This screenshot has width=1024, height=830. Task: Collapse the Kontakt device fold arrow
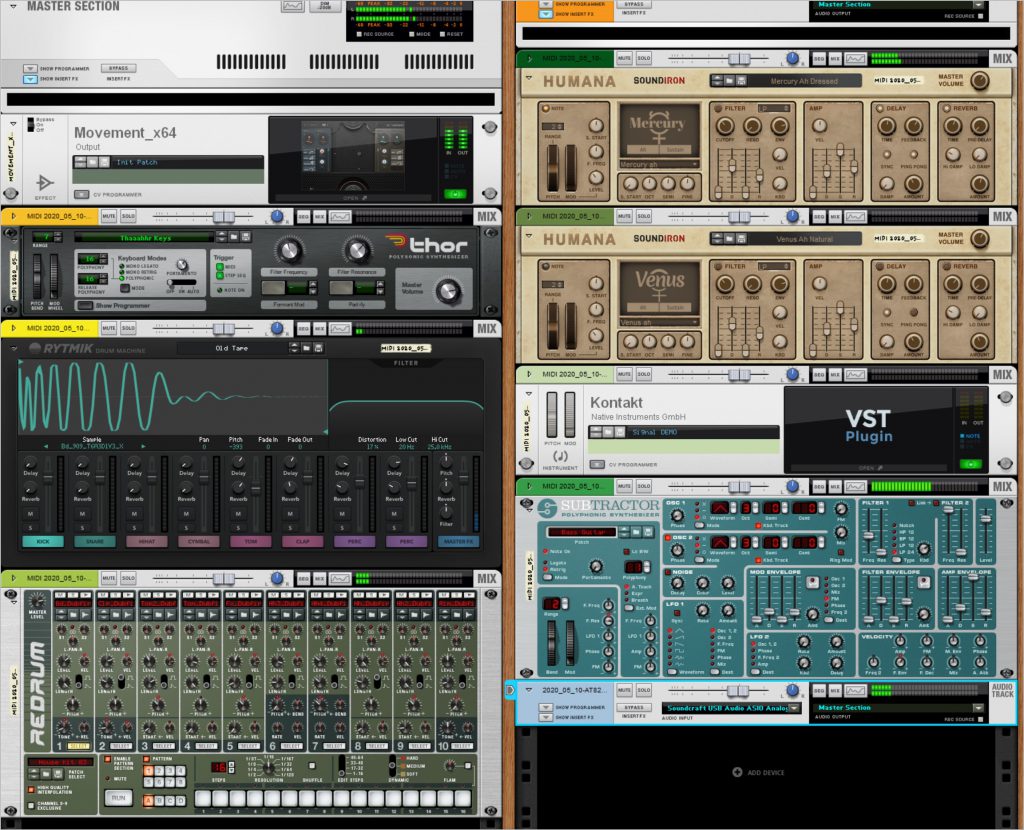[529, 394]
